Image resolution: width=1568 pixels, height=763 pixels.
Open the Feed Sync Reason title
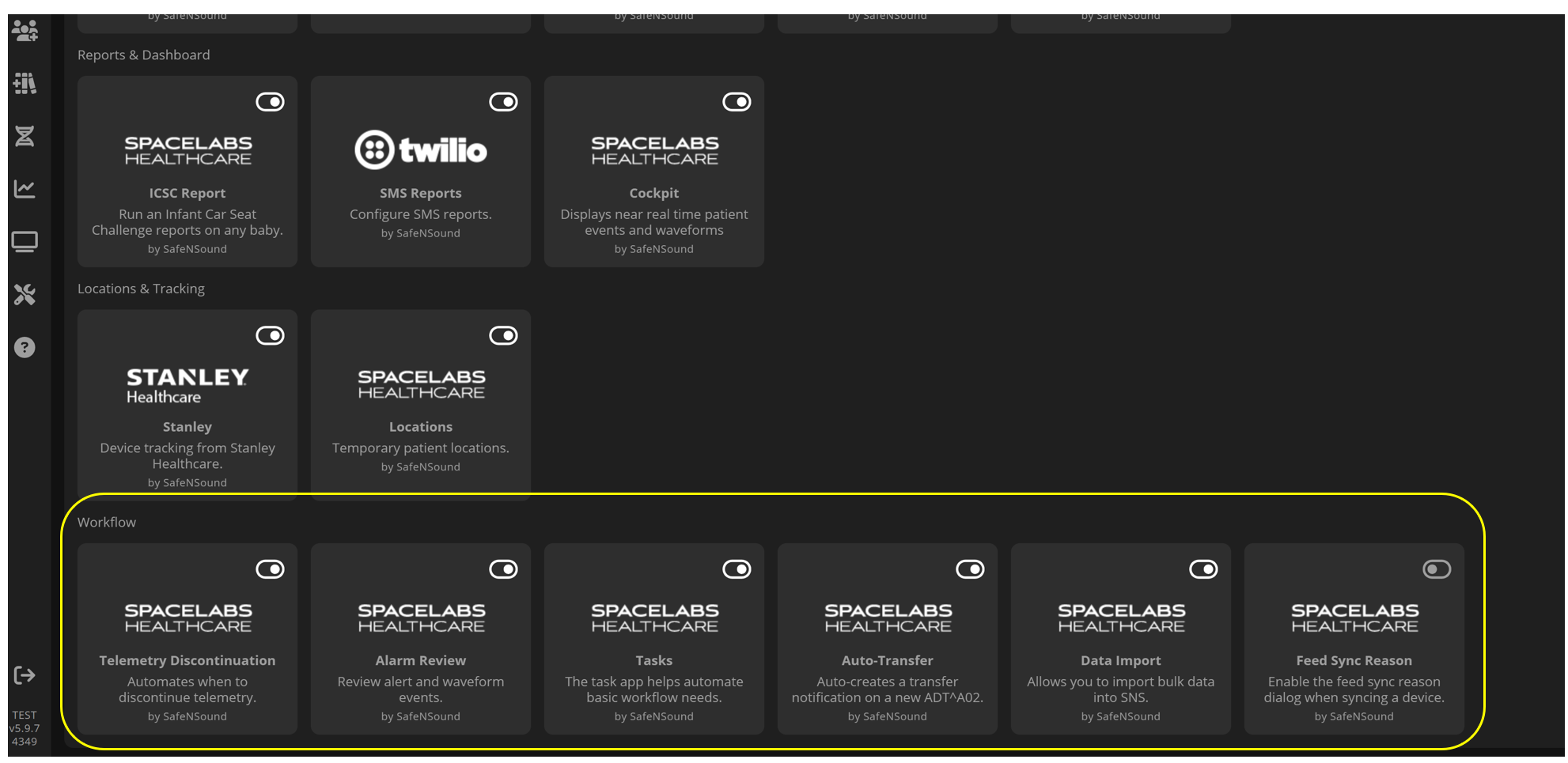coord(1354,660)
